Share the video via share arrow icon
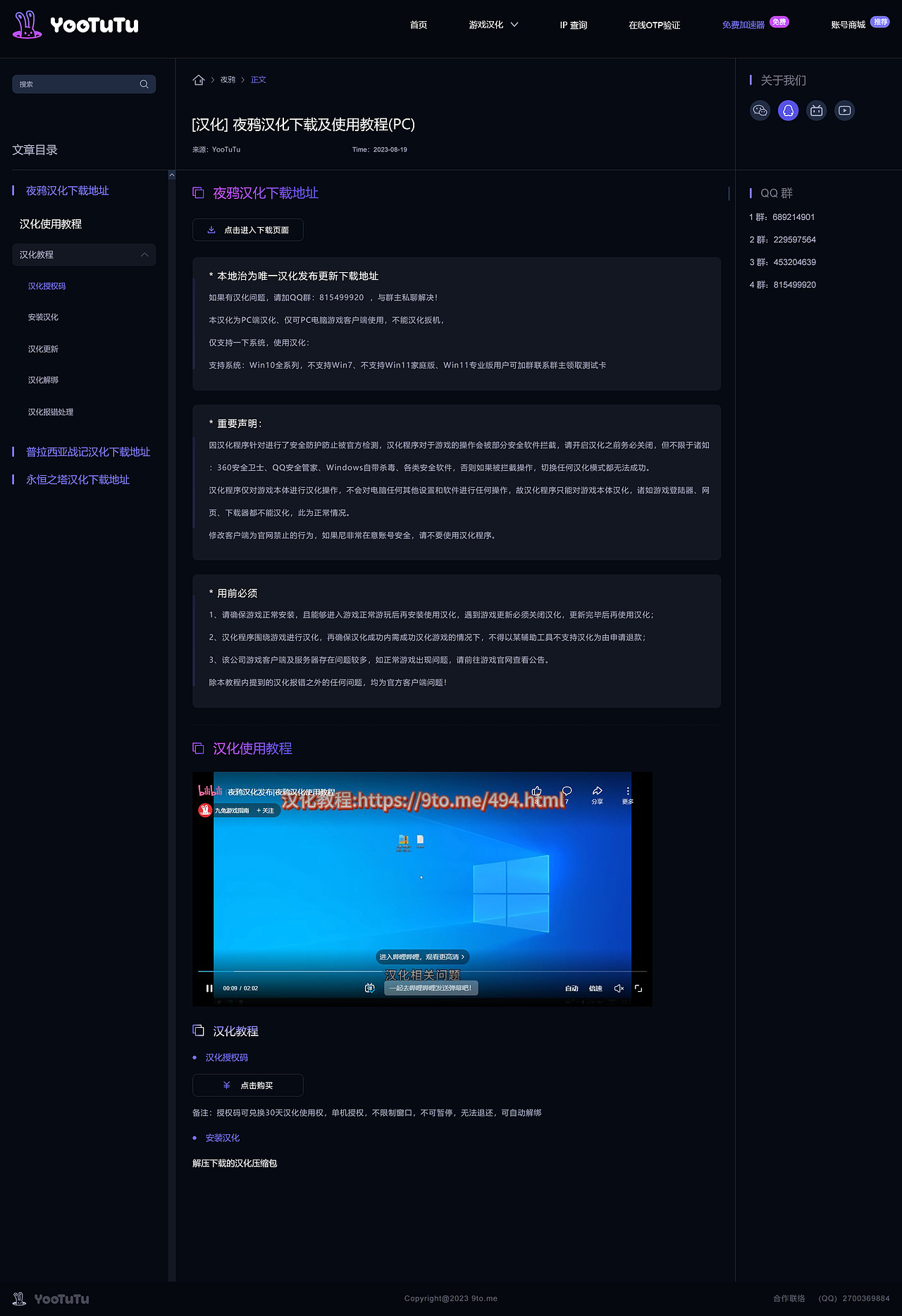Image resolution: width=902 pixels, height=1316 pixels. (597, 791)
